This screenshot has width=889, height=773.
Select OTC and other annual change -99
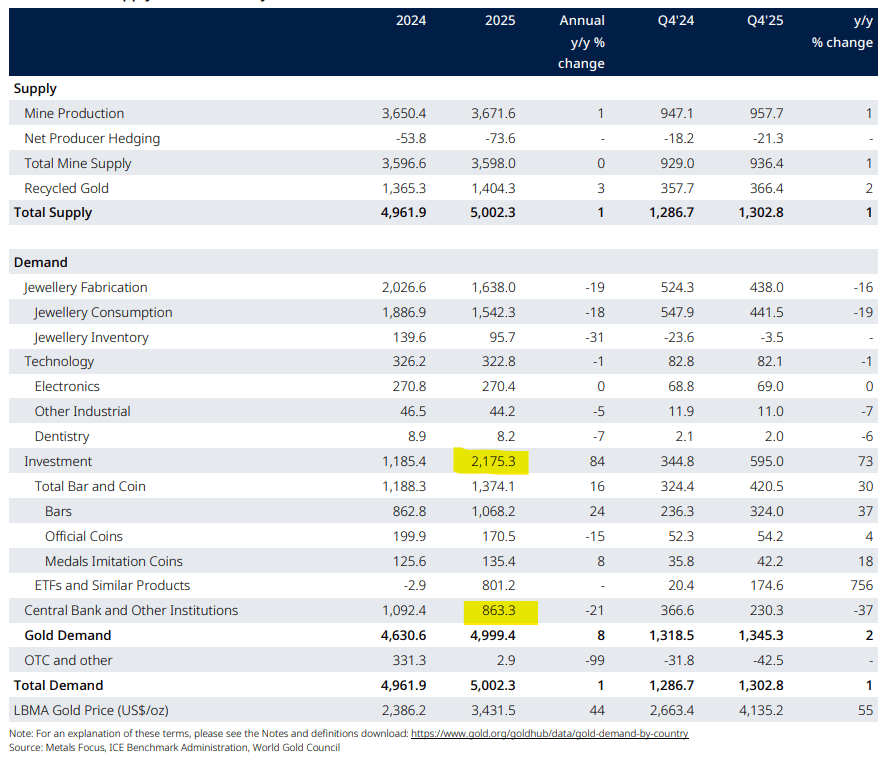[595, 660]
